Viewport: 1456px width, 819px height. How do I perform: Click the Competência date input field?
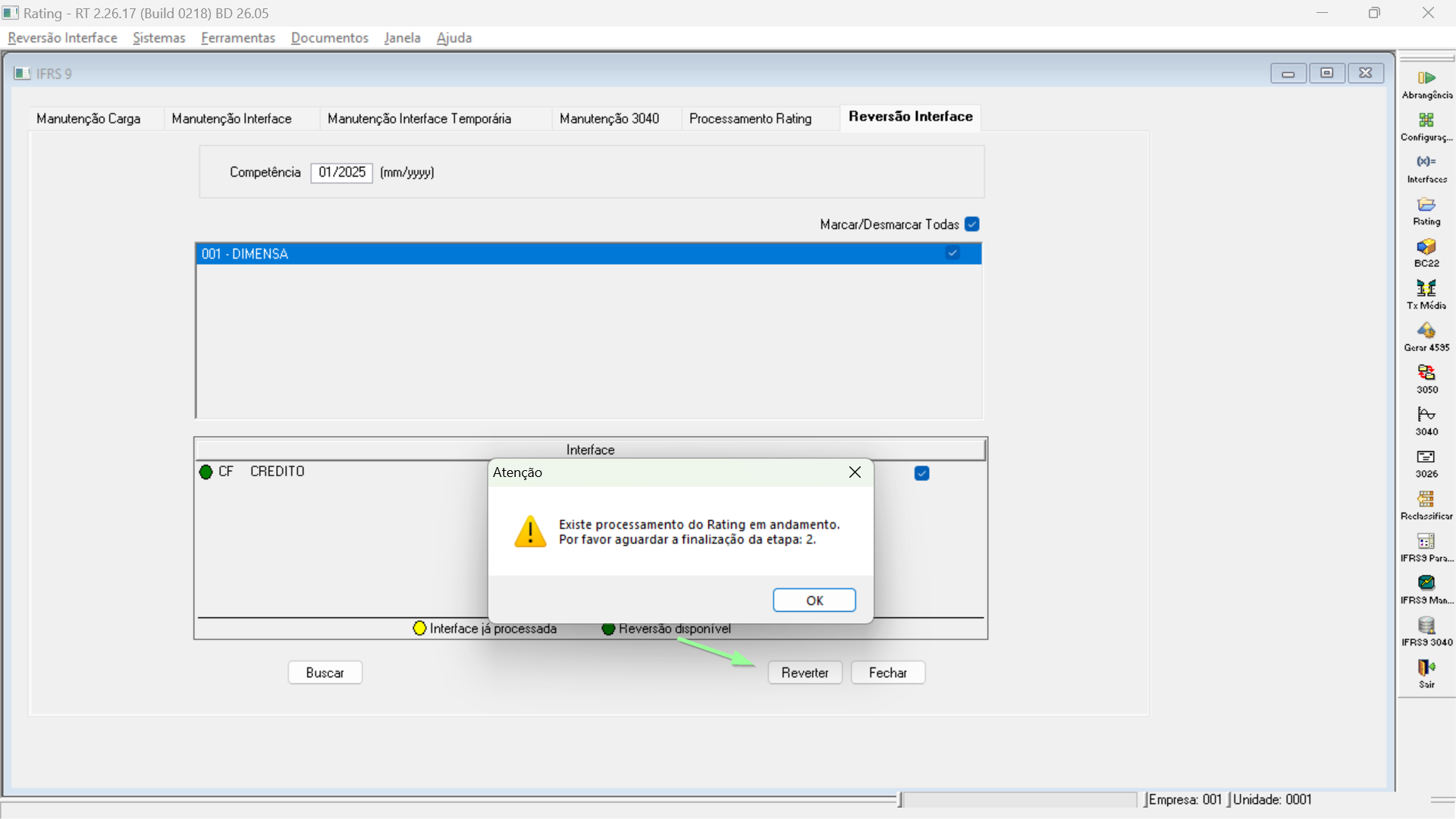[x=341, y=172]
